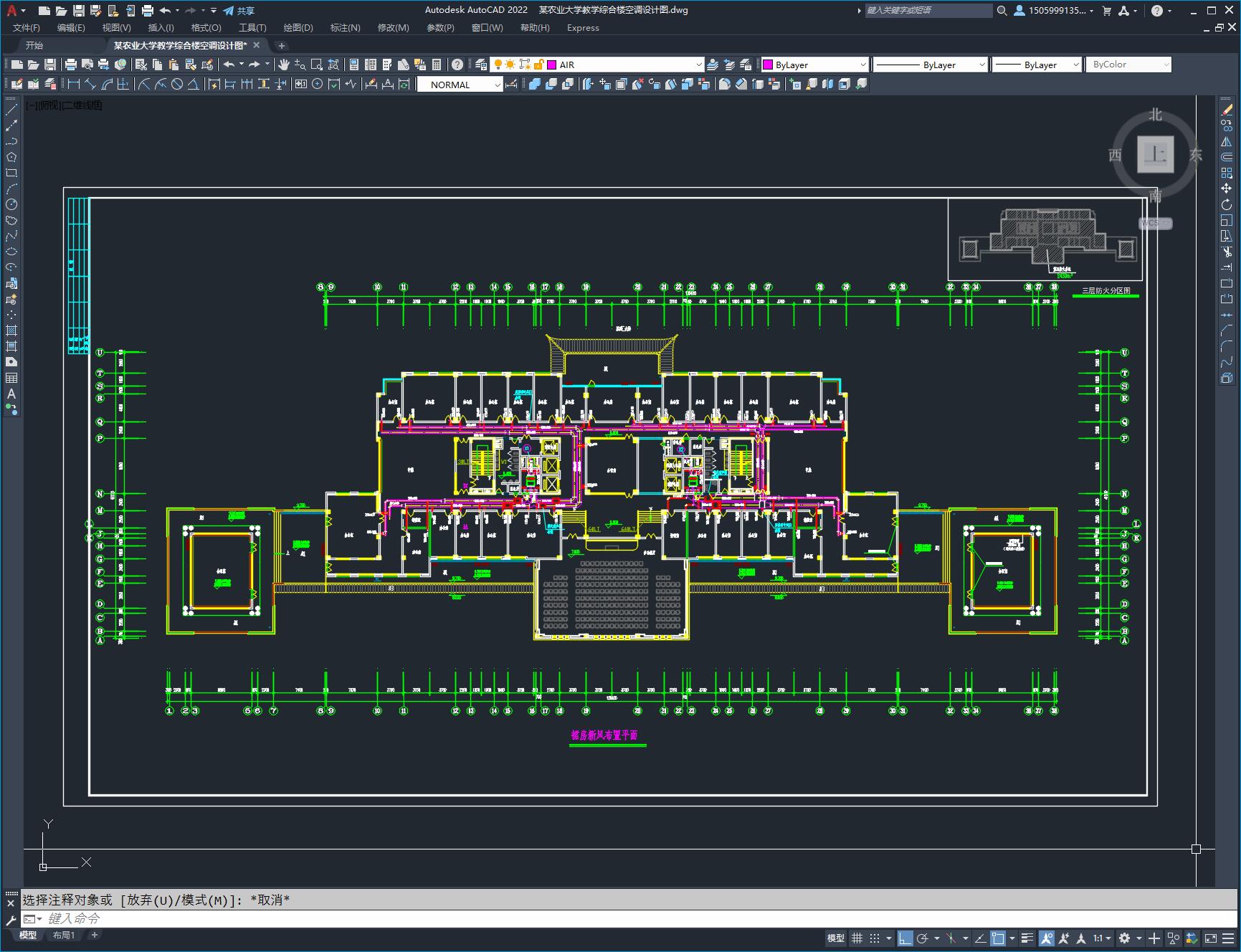Click the magenta swatch in color control

point(768,65)
